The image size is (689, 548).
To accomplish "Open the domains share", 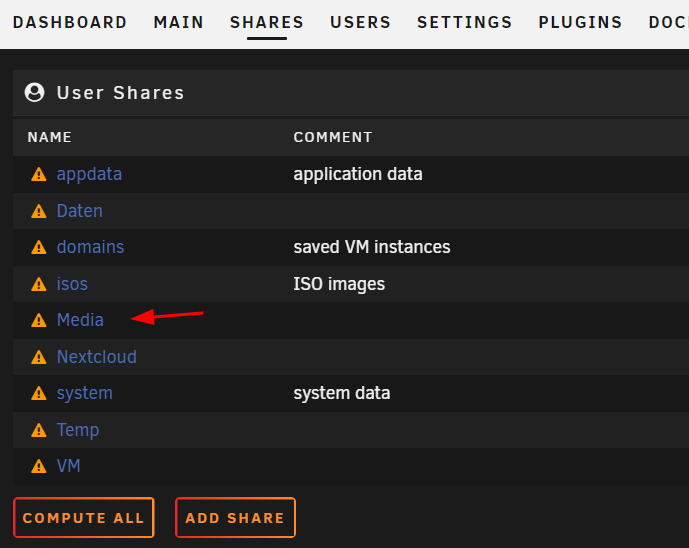I will tap(91, 247).
